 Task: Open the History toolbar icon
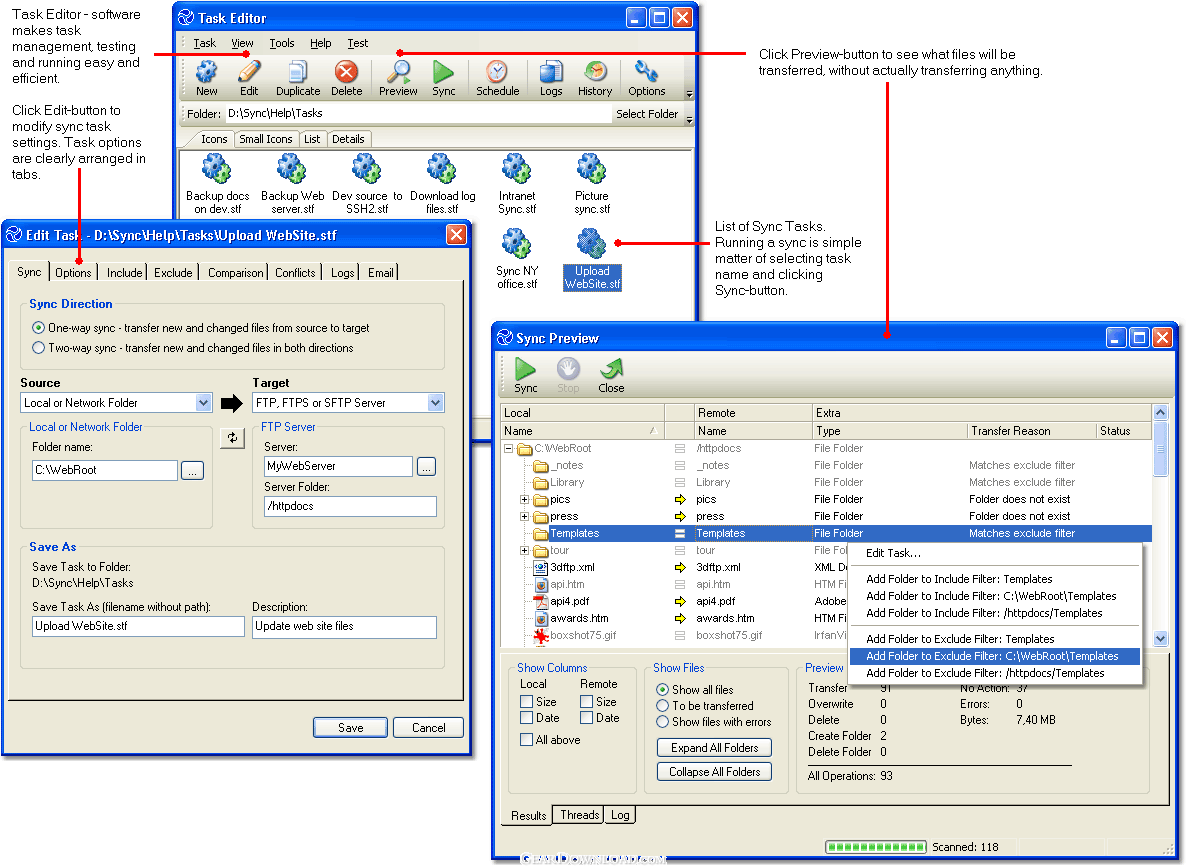tap(595, 78)
